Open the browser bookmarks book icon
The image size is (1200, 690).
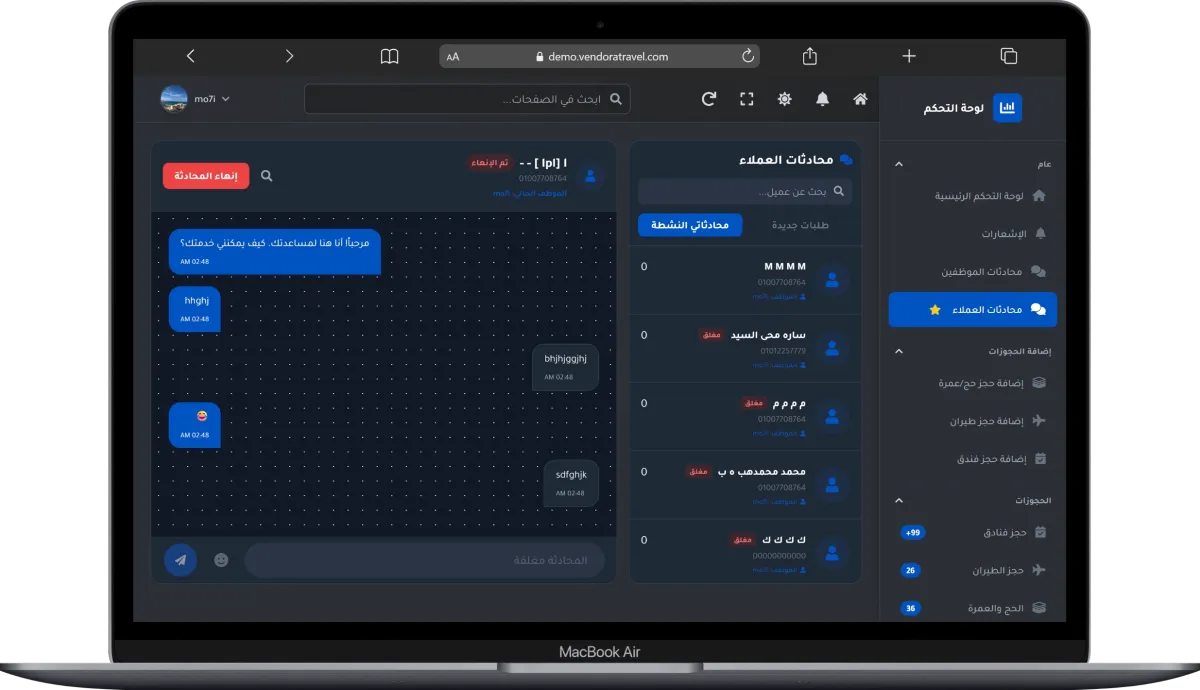coord(389,56)
